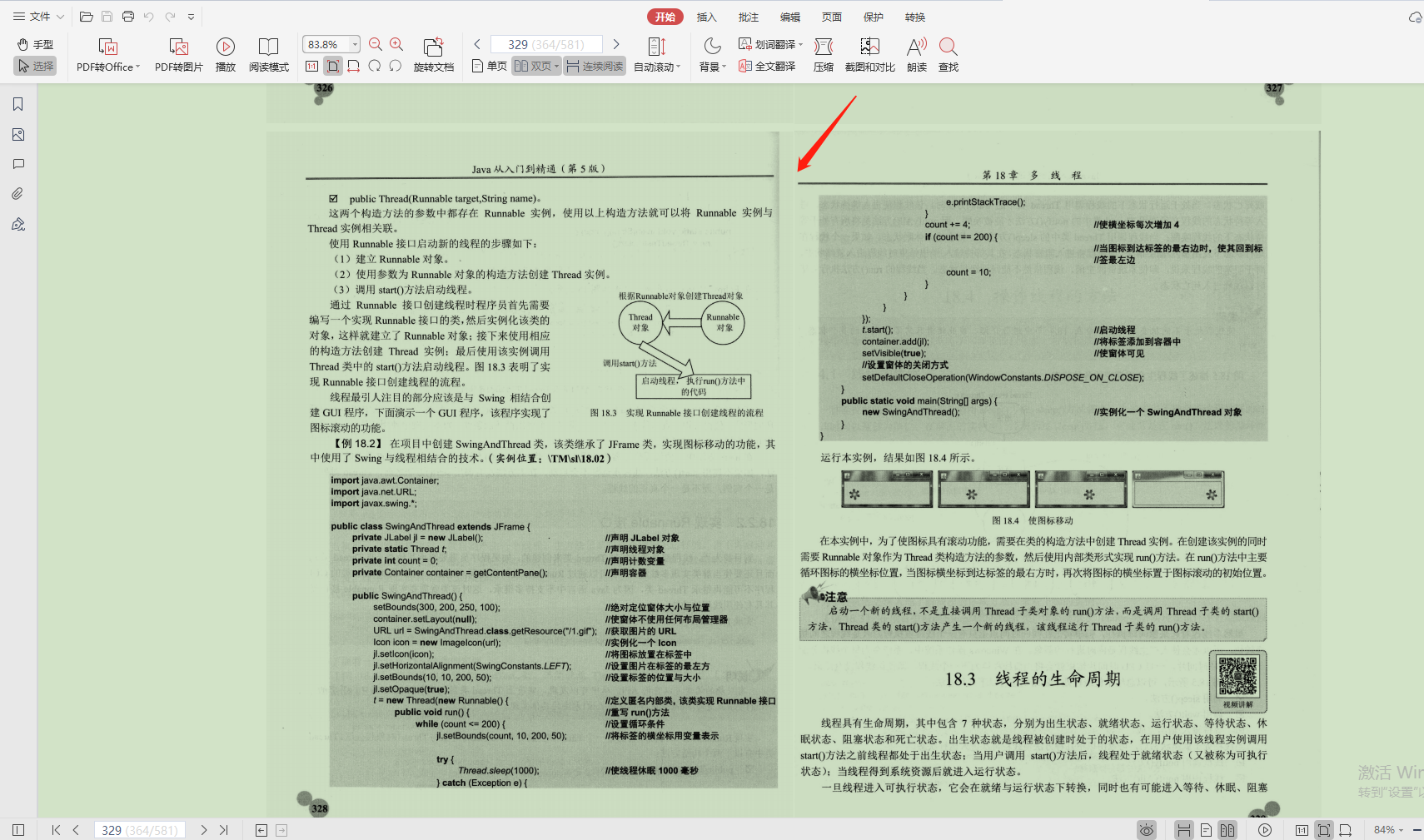Image resolution: width=1424 pixels, height=840 pixels.
Task: Go to previous page arrow in toolbar
Action: click(x=477, y=44)
